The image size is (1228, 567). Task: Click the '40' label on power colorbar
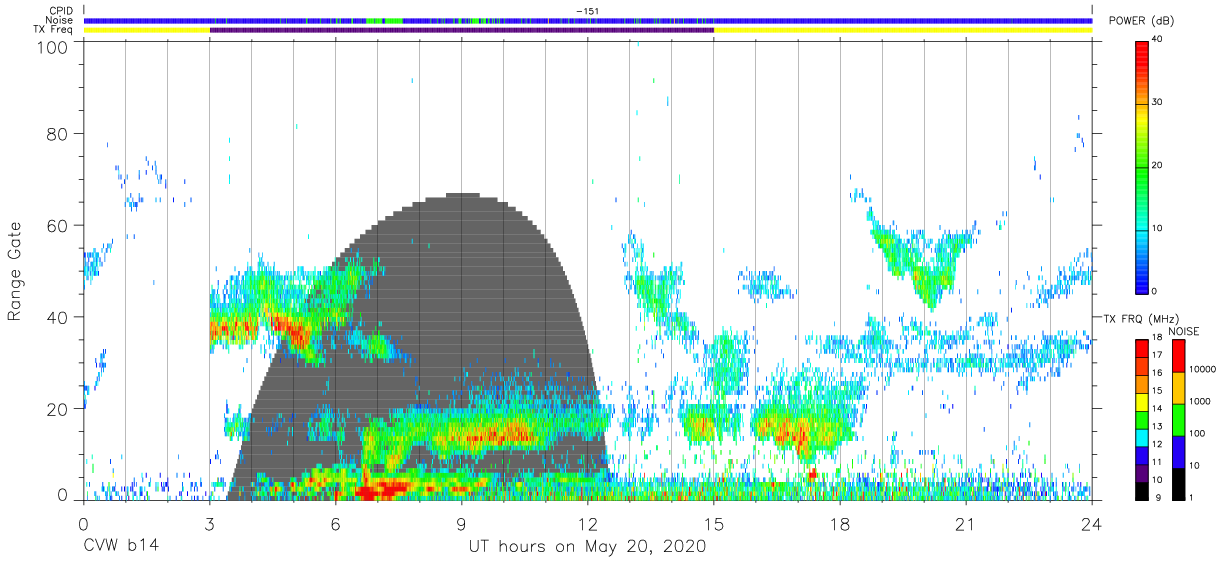(1159, 40)
